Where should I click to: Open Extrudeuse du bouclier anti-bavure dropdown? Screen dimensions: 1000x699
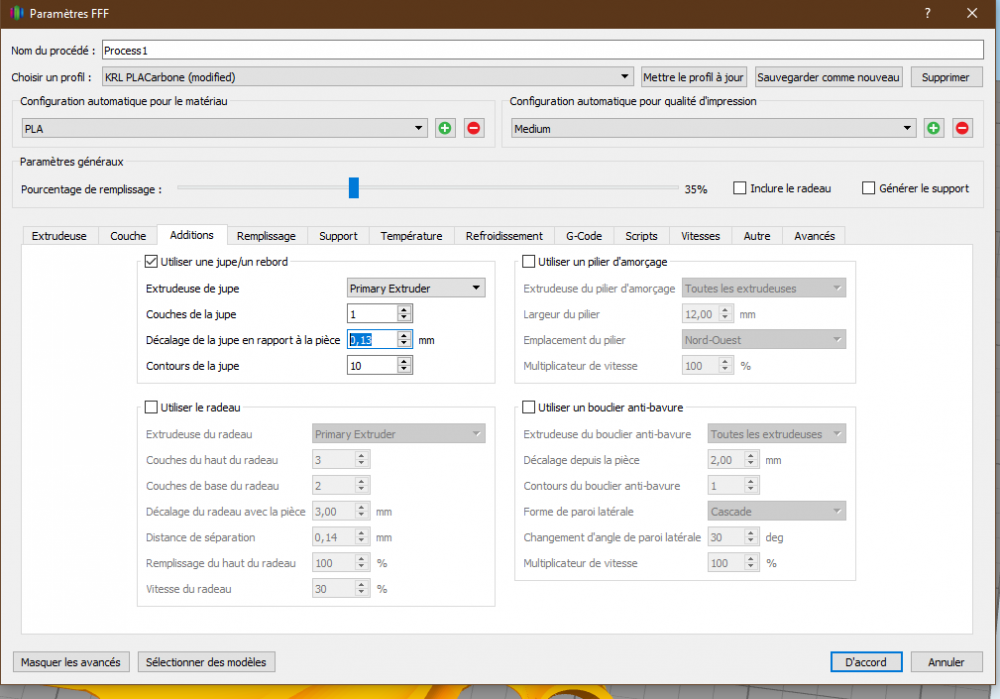777,434
